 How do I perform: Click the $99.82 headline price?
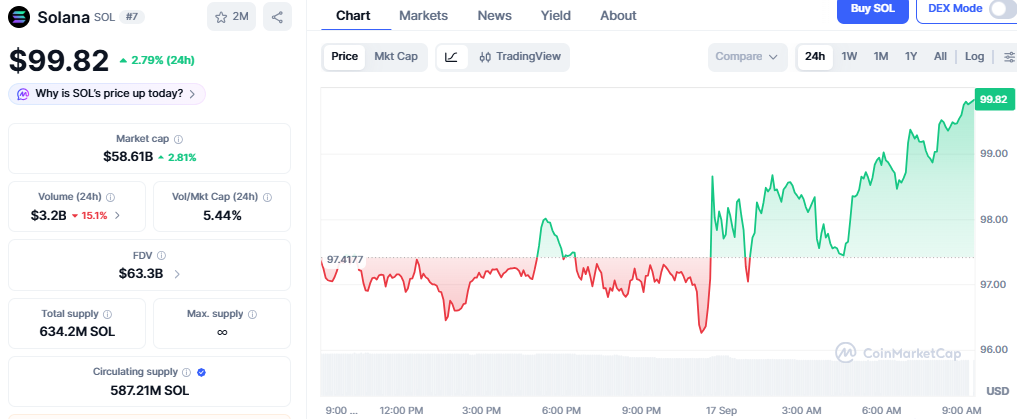click(x=59, y=60)
